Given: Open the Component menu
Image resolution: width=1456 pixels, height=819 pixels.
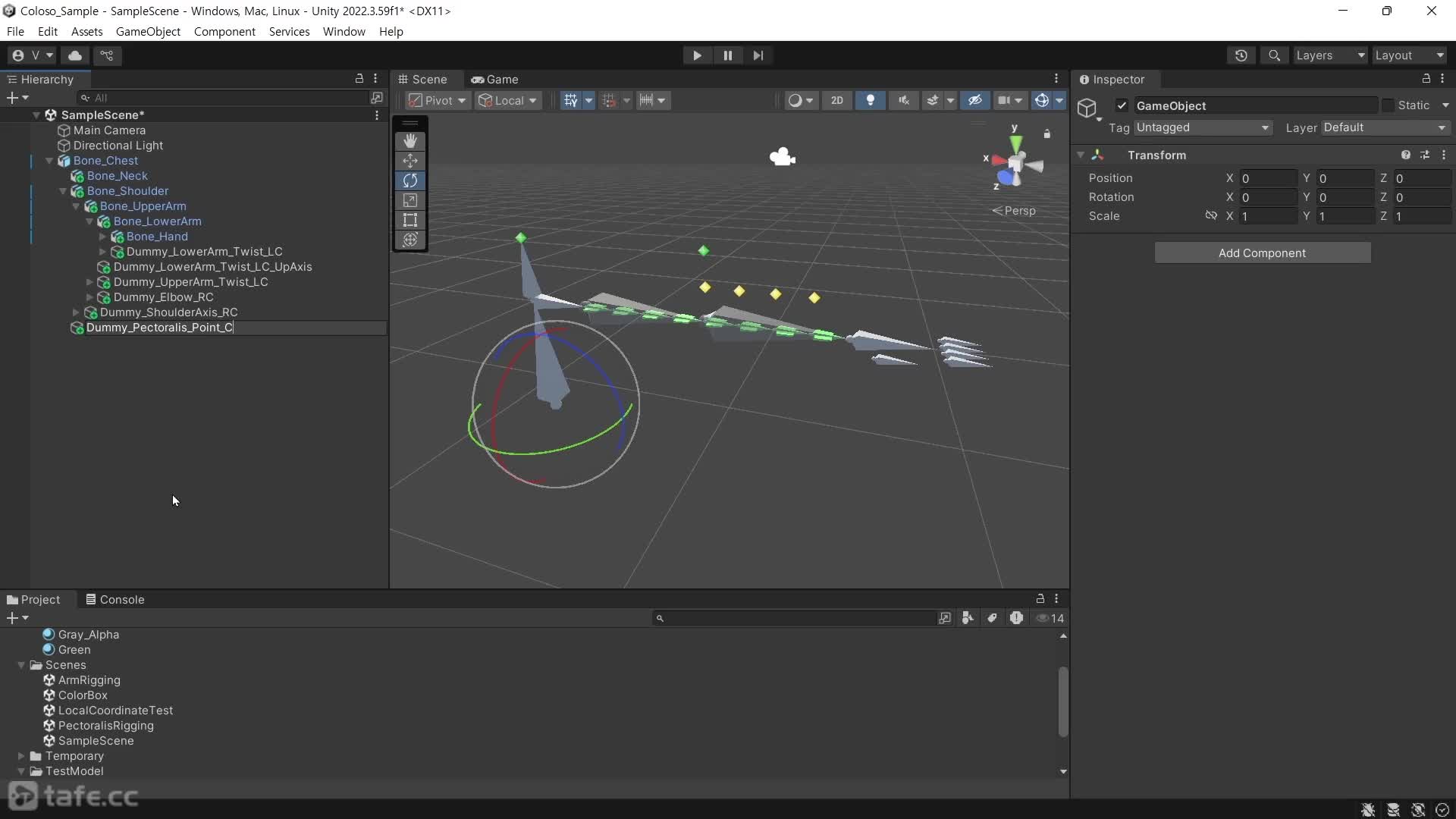Looking at the screenshot, I should tap(224, 31).
